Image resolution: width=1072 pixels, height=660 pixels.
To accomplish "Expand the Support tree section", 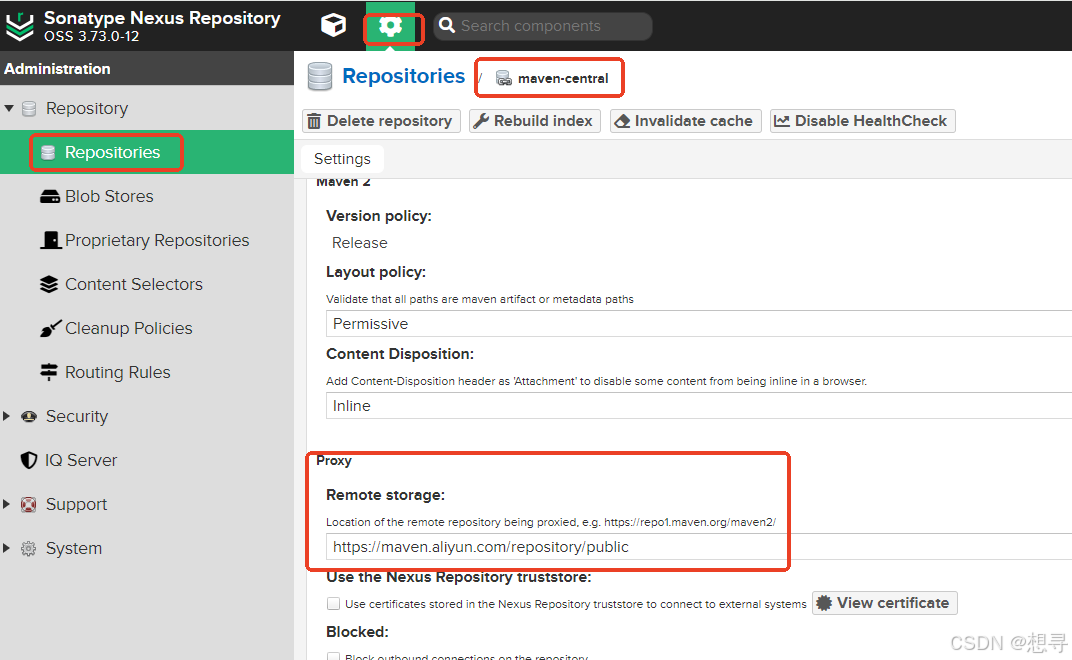I will point(7,504).
